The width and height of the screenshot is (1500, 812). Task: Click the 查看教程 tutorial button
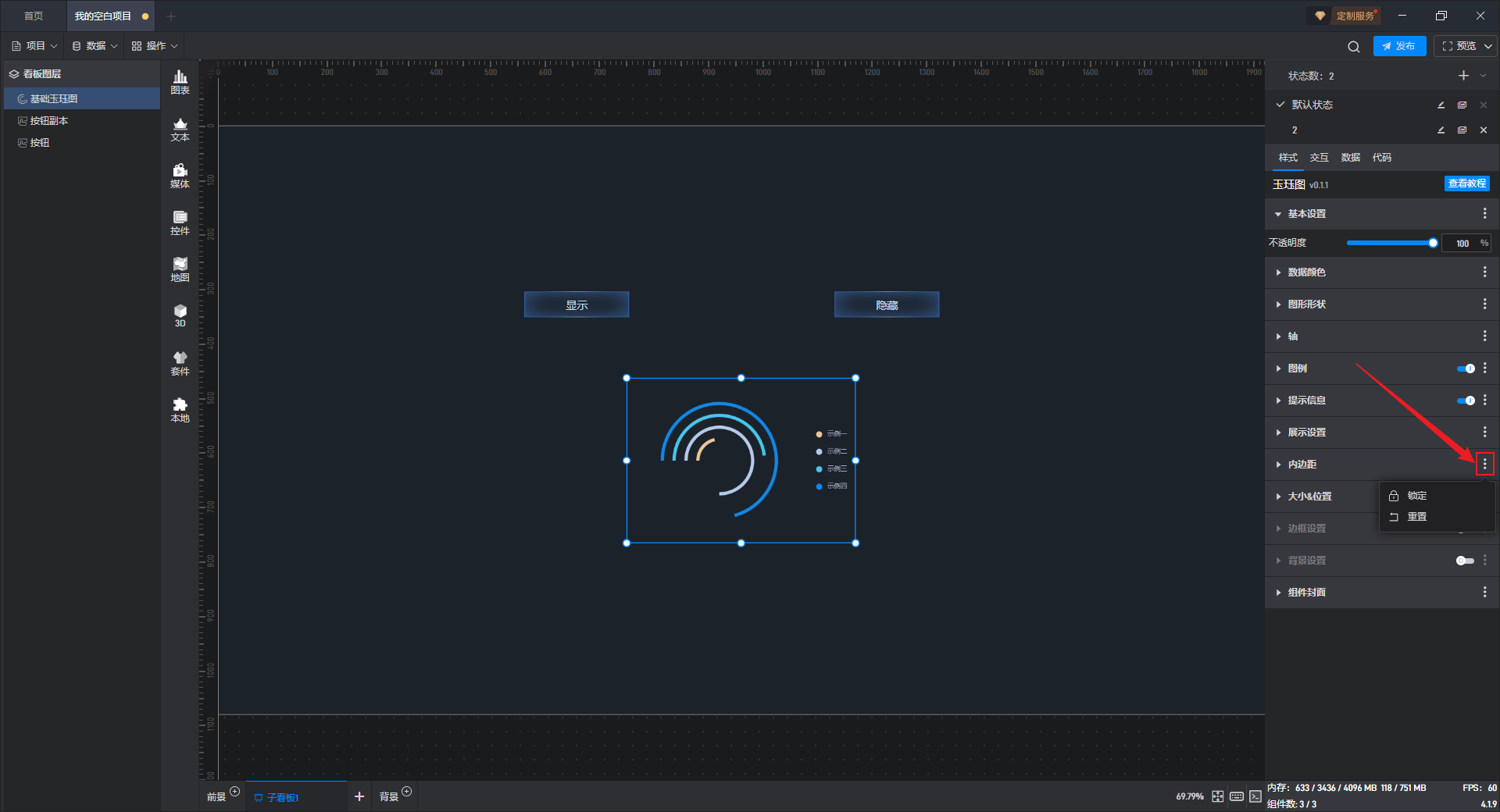click(1466, 183)
